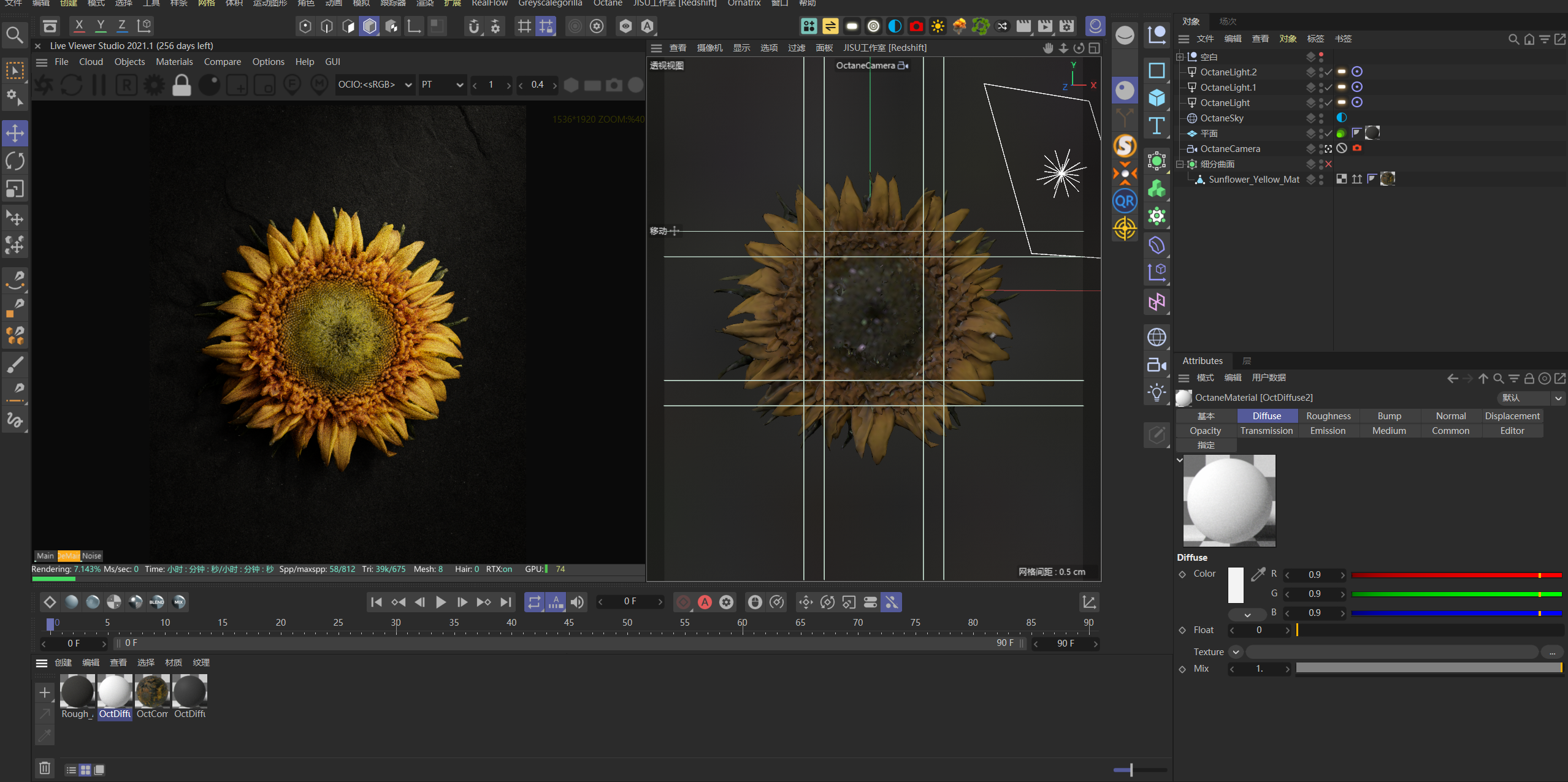Select the Text tool icon in right toolbar
Viewport: 1568px width, 782px height.
(x=1157, y=126)
